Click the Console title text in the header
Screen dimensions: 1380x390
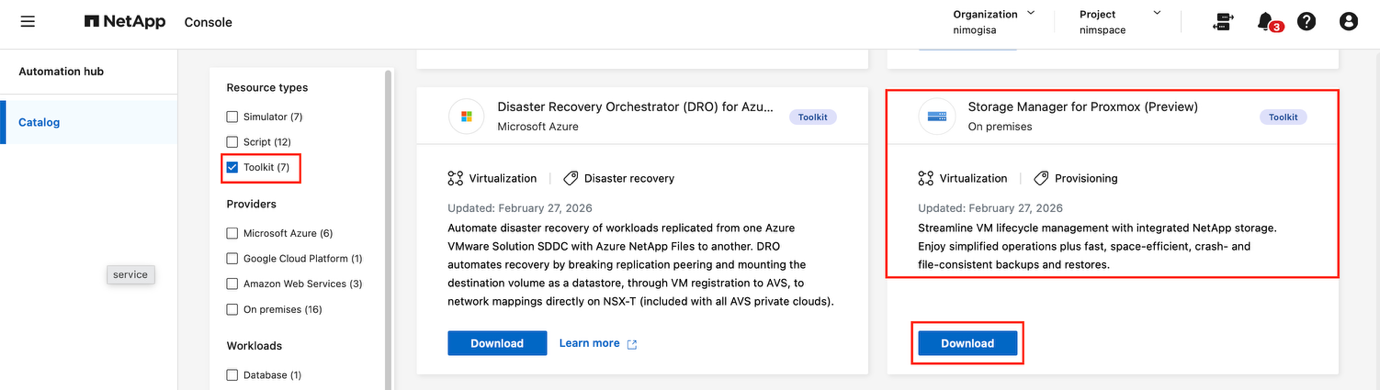point(208,22)
